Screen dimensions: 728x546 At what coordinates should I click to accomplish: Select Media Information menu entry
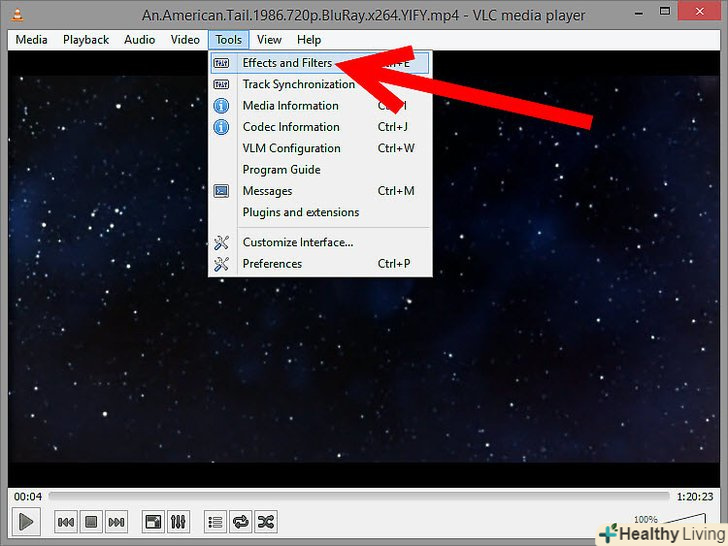pos(319,105)
